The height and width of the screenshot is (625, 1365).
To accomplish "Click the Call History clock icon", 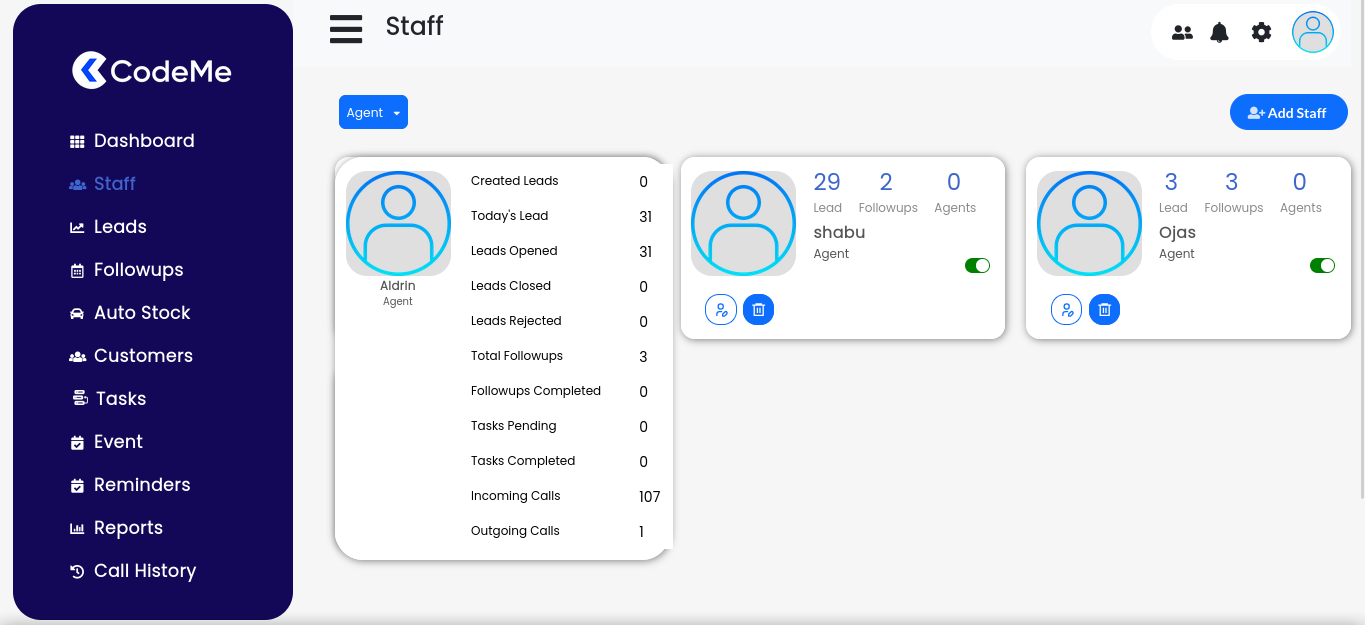I will pyautogui.click(x=77, y=572).
